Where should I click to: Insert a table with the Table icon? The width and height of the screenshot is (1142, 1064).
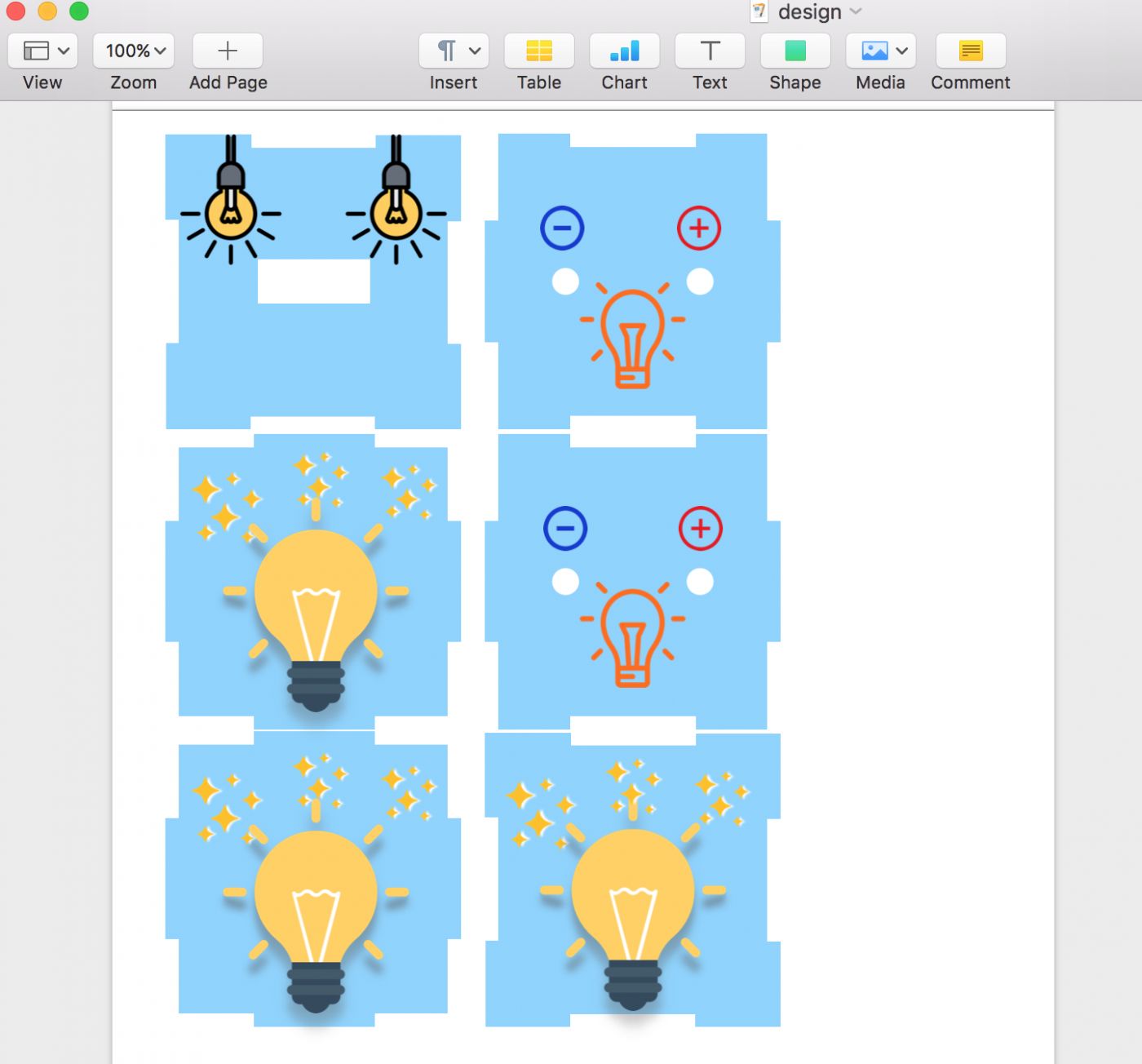[x=538, y=51]
